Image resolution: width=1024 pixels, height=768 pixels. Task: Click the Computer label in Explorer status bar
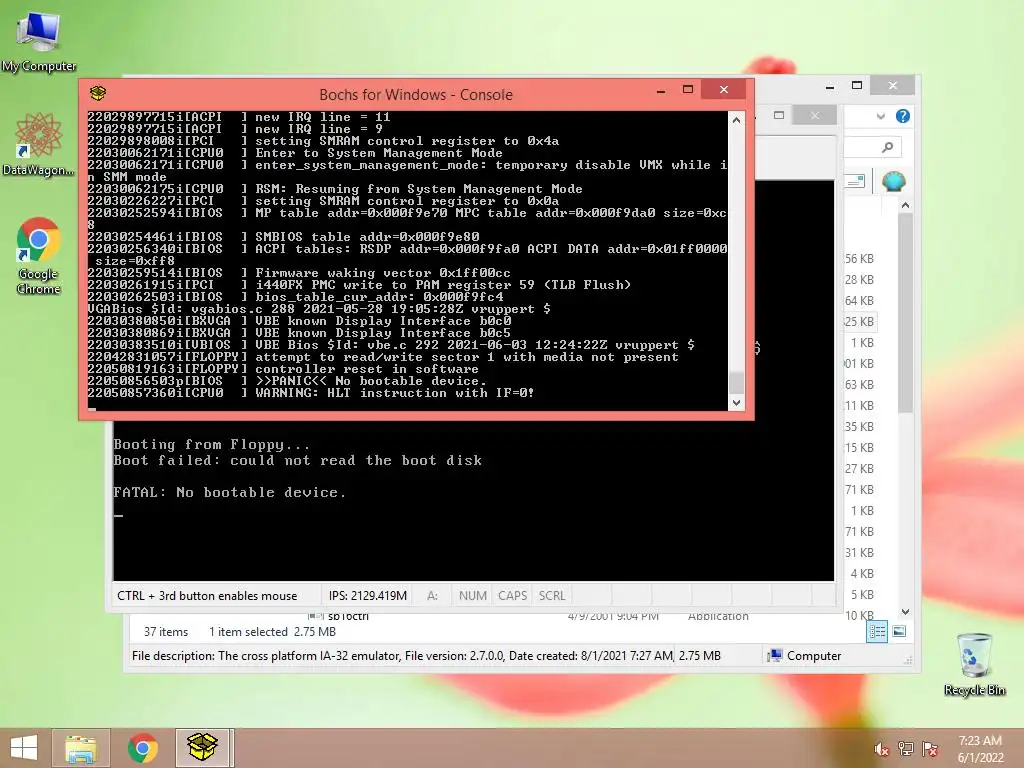[x=814, y=656]
